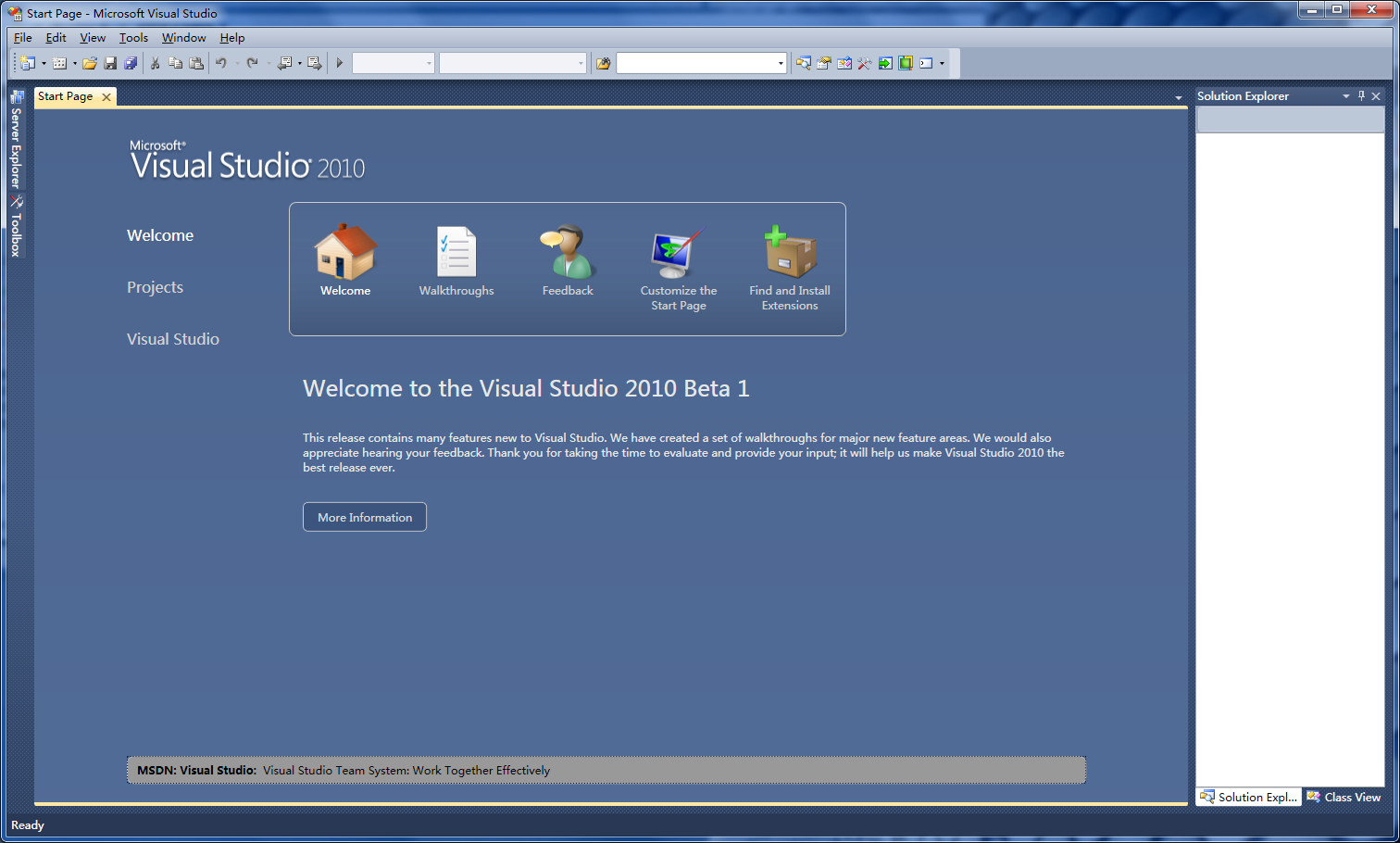Click the Open File folder icon
The image size is (1400, 843).
tap(90, 63)
